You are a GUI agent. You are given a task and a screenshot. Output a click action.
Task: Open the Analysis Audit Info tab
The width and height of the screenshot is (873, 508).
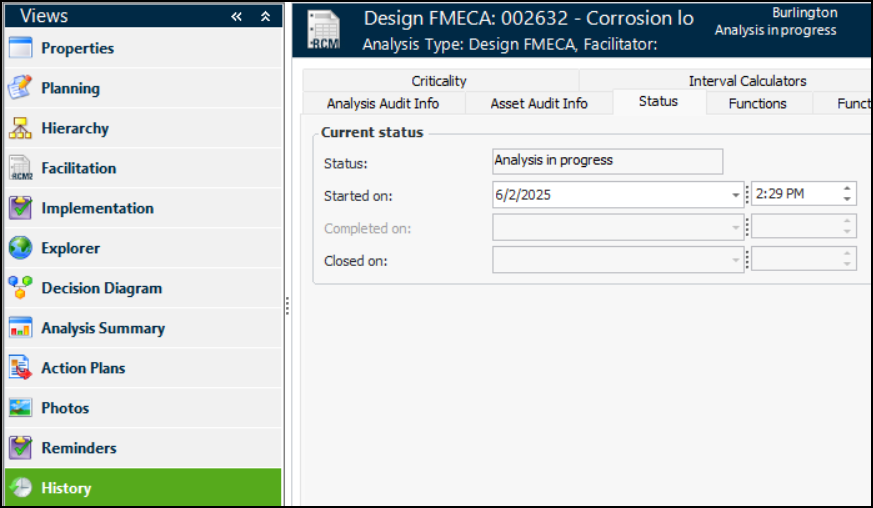(x=383, y=104)
